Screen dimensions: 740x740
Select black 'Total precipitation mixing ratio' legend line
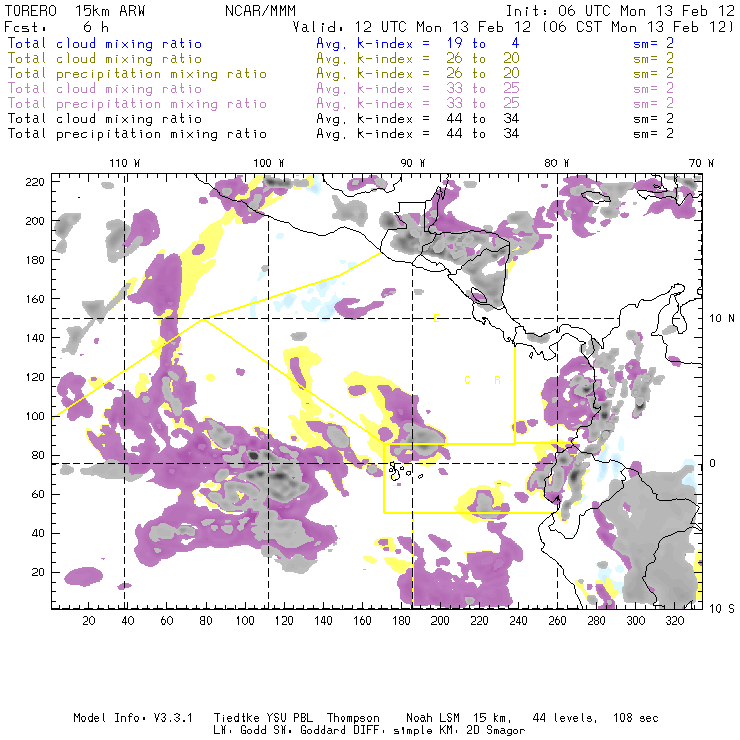pyautogui.click(x=137, y=134)
